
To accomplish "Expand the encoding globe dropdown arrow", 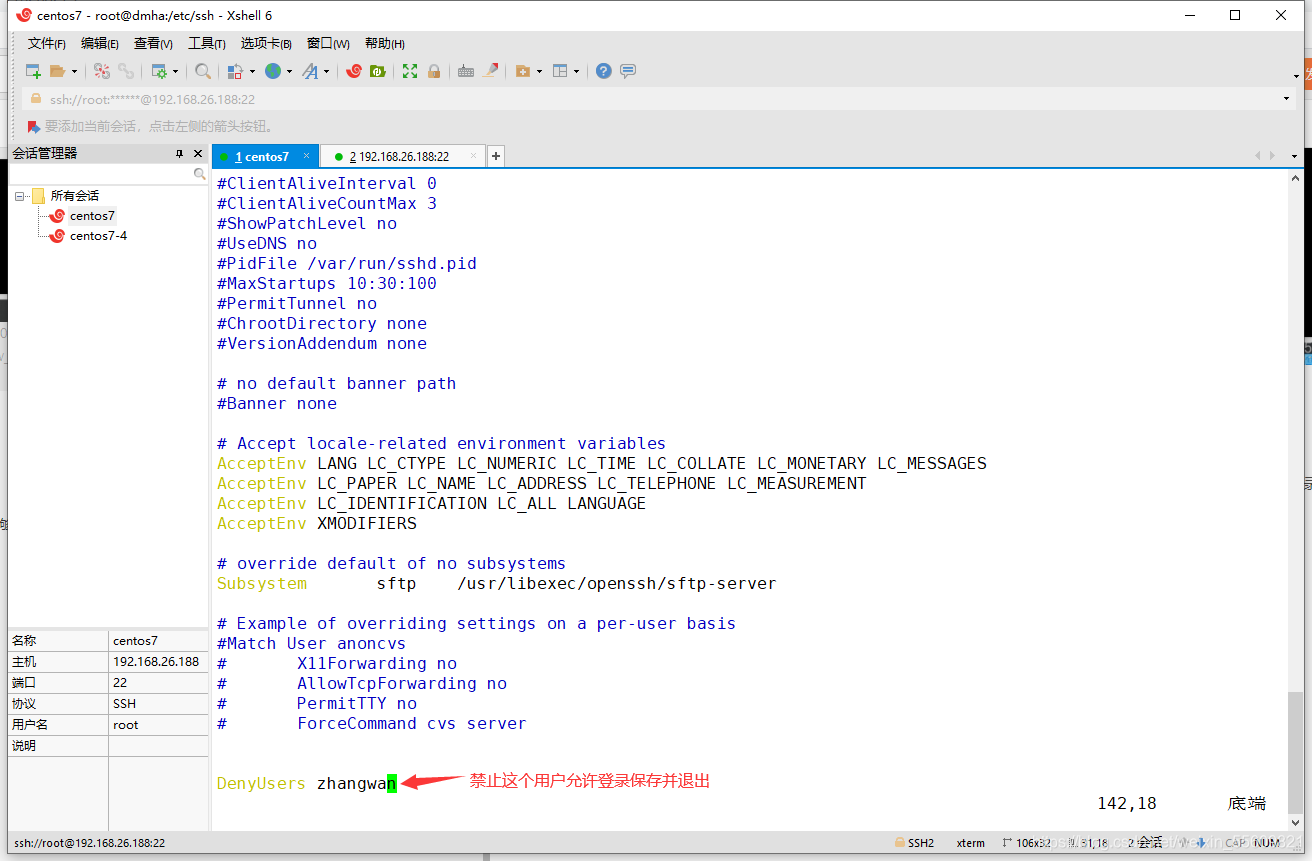I will point(290,71).
